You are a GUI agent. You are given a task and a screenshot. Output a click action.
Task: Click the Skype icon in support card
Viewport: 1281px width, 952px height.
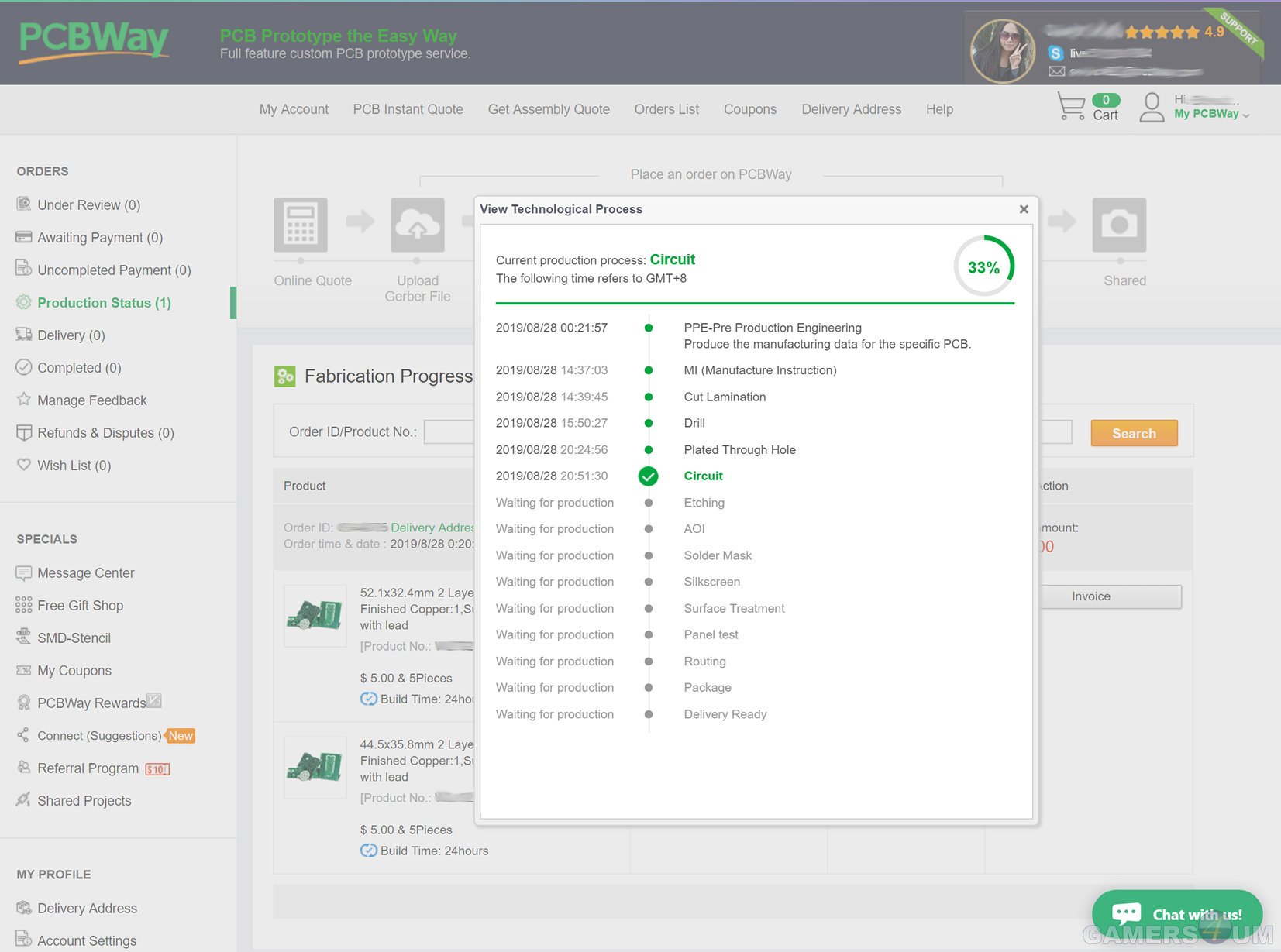[1055, 53]
